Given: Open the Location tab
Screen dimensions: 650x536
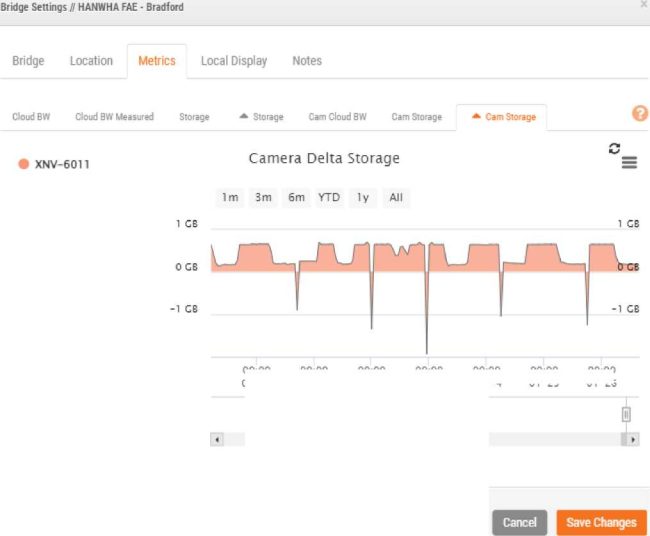Looking at the screenshot, I should point(91,61).
